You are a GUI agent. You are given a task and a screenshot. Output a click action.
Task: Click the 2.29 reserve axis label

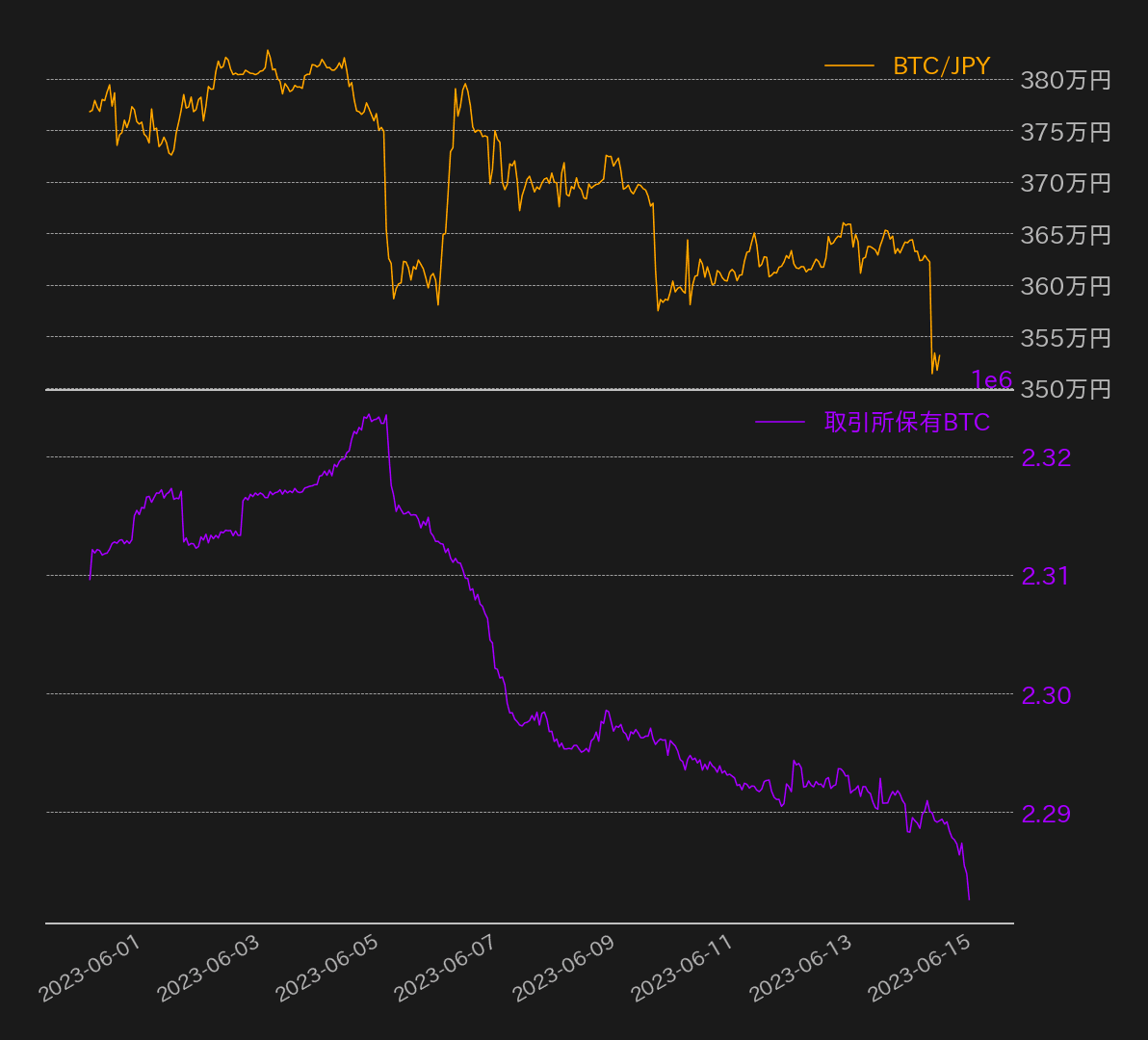(1046, 814)
